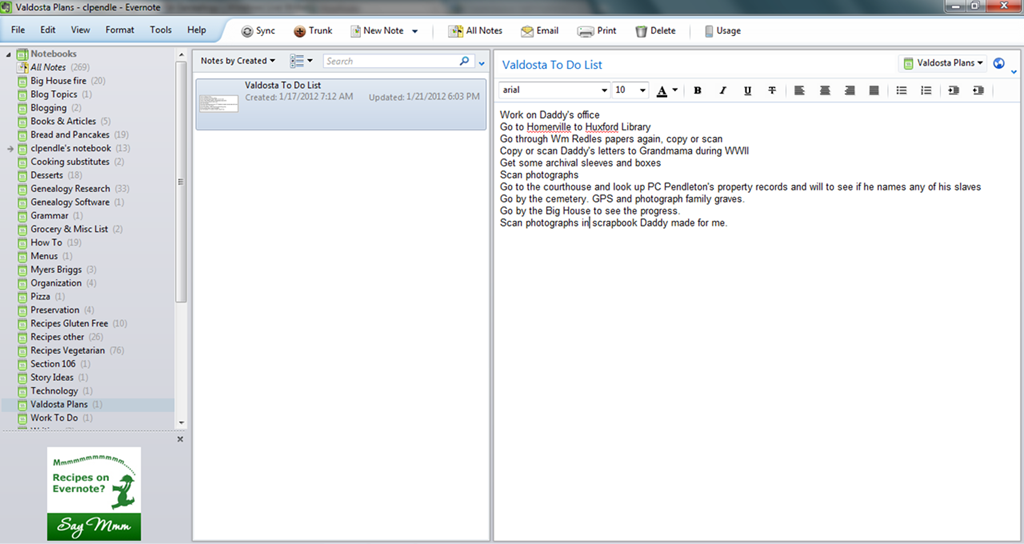The width and height of the screenshot is (1024, 544).
Task: Open the Notes by Created dropdown
Action: (238, 61)
